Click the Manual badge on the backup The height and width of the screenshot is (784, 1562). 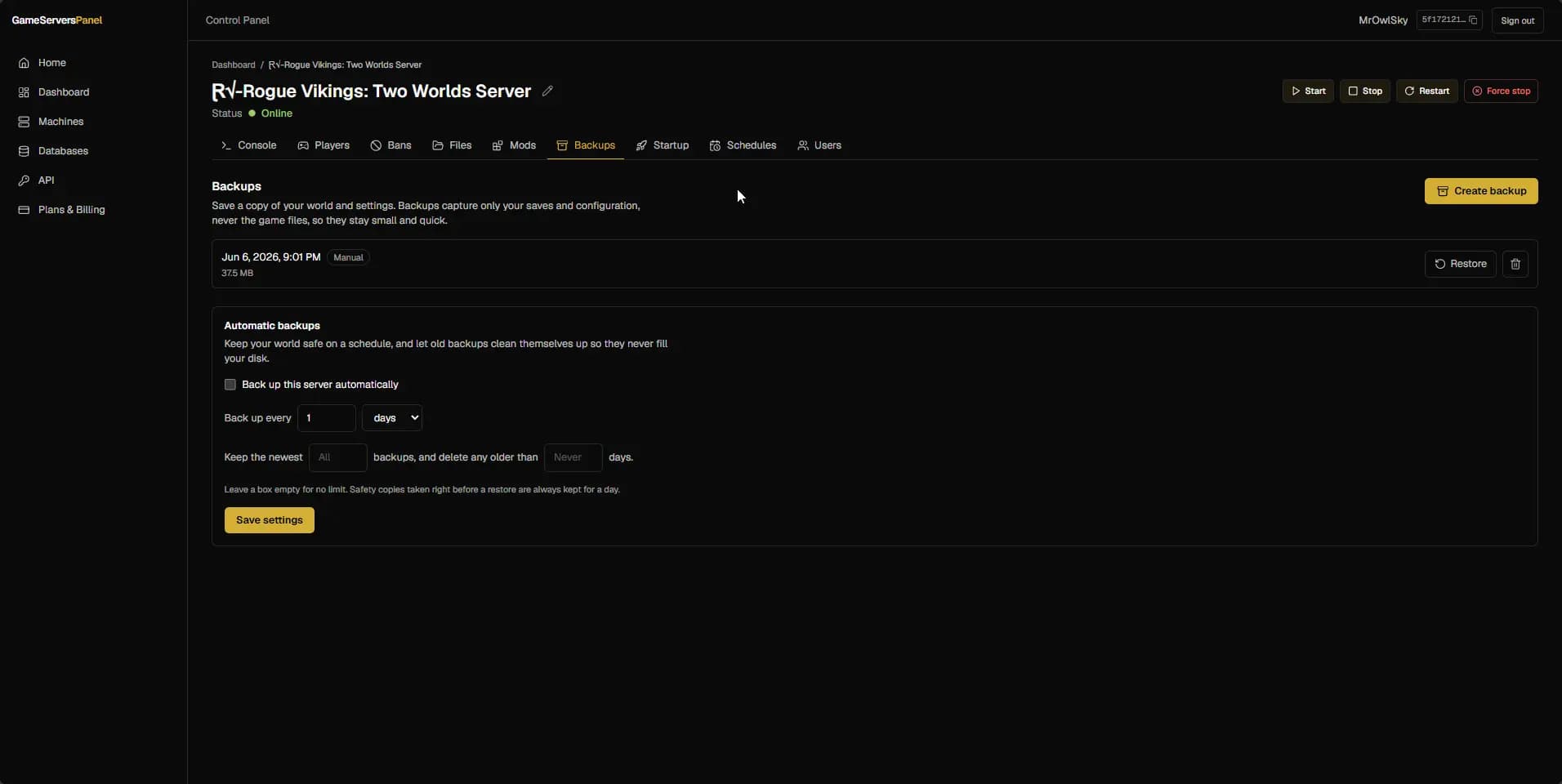tap(348, 257)
